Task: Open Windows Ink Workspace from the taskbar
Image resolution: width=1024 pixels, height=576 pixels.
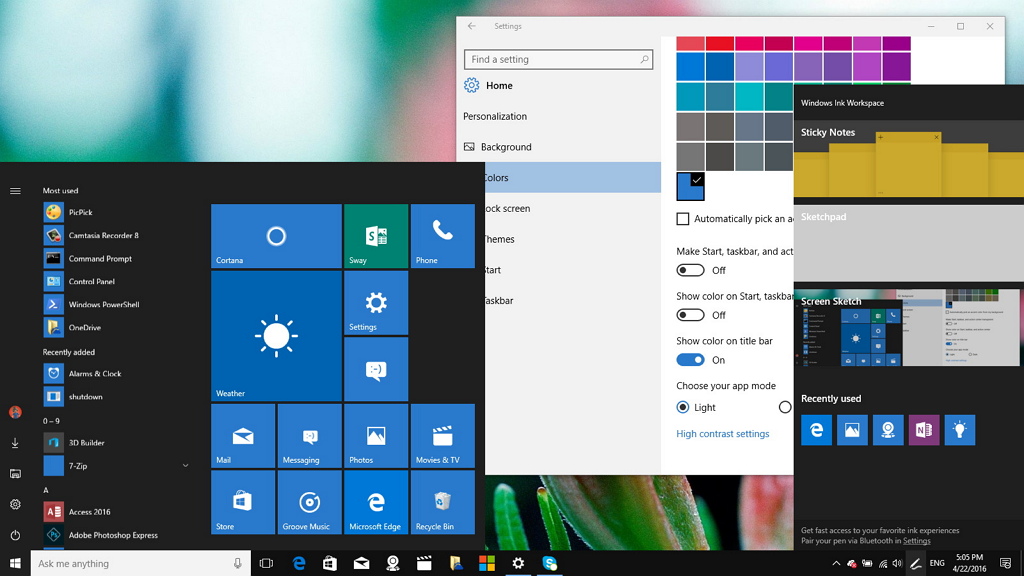Action: (917, 564)
